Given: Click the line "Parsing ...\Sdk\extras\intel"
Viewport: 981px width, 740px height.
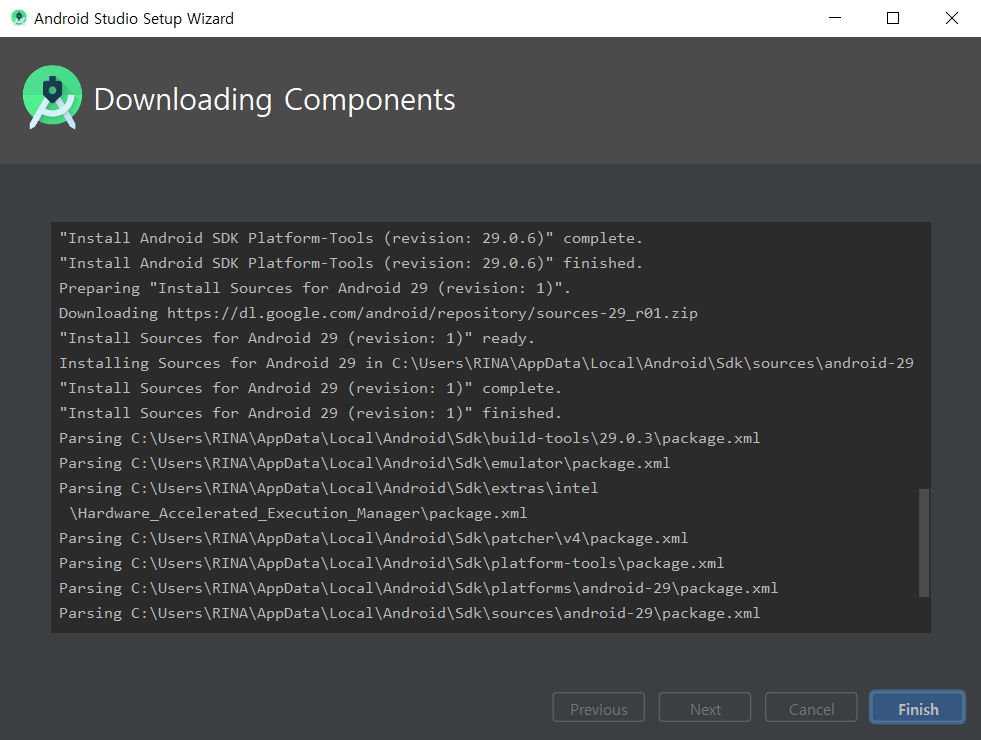Looking at the screenshot, I should [x=328, y=488].
